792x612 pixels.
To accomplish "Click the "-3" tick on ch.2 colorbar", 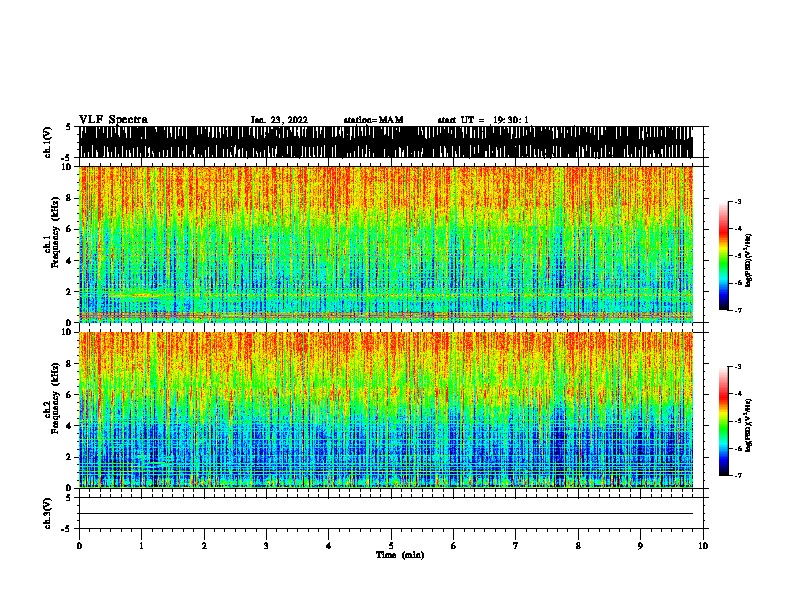I will [x=738, y=367].
